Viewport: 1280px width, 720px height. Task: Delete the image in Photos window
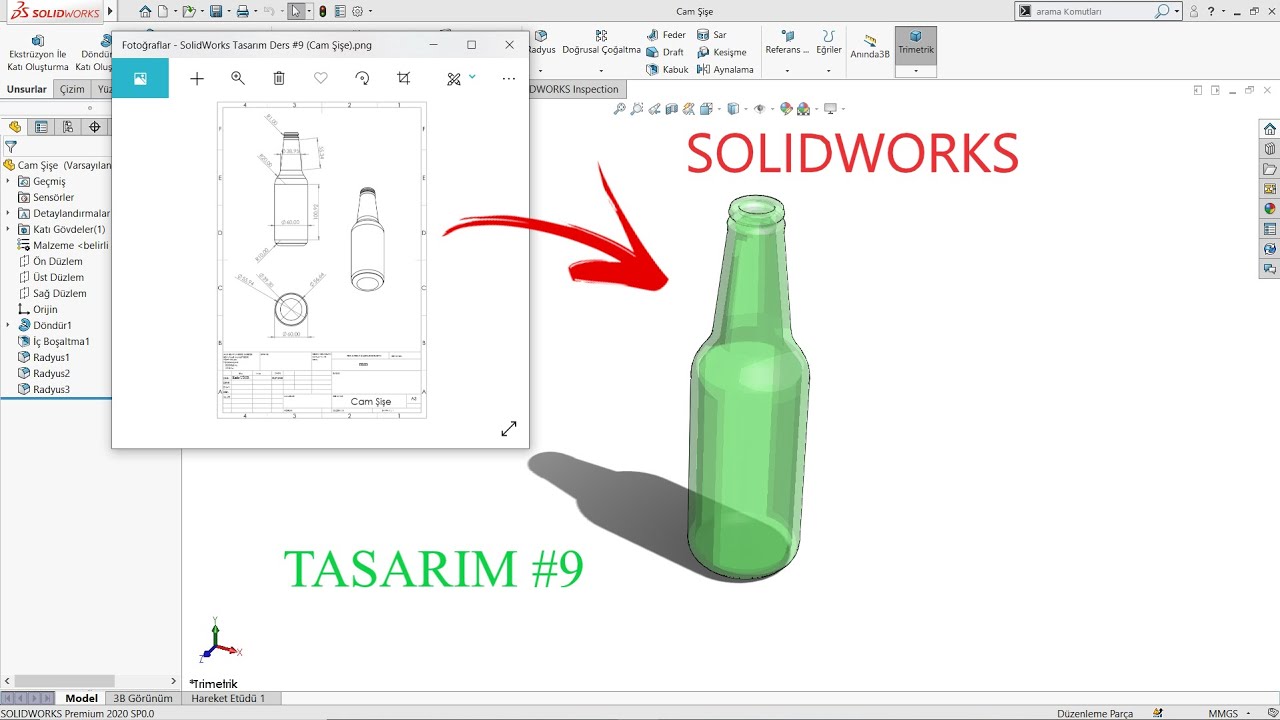point(279,78)
